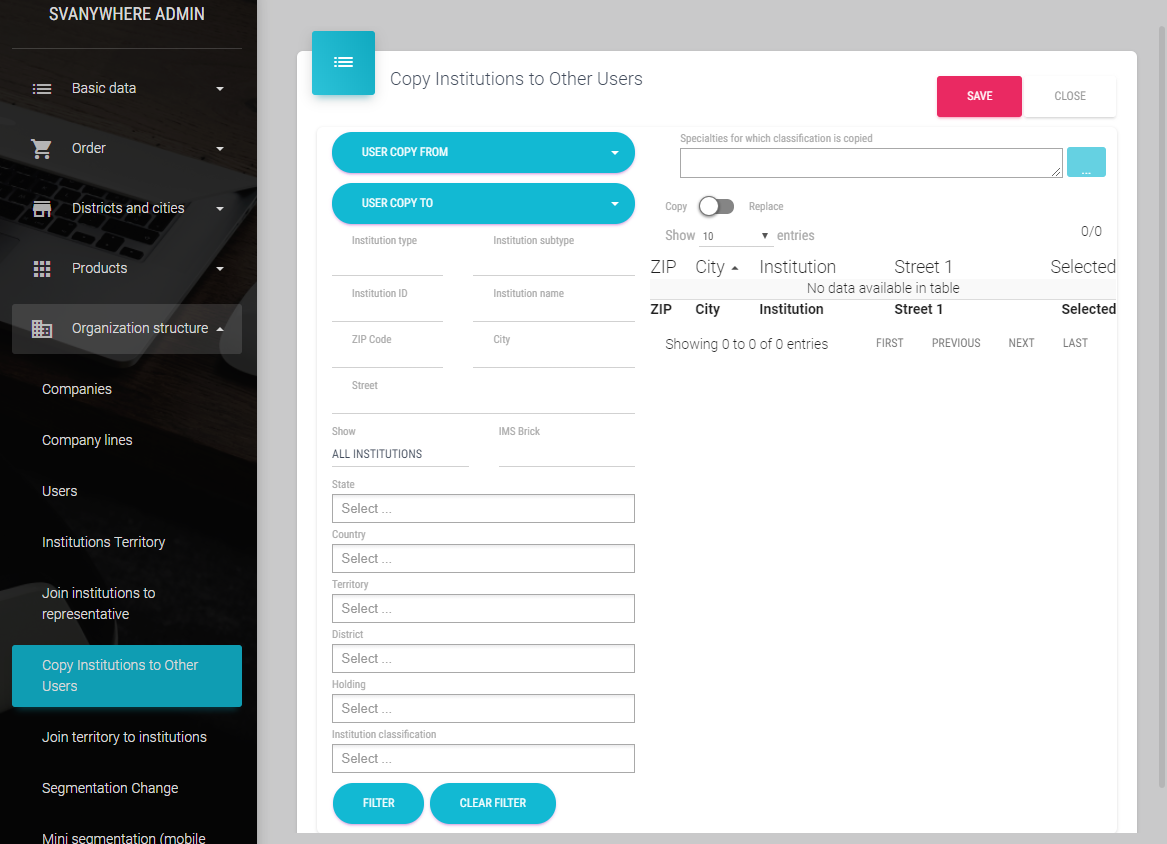Toggle the Copy/Replace switch
This screenshot has height=844, width=1167.
pos(716,206)
